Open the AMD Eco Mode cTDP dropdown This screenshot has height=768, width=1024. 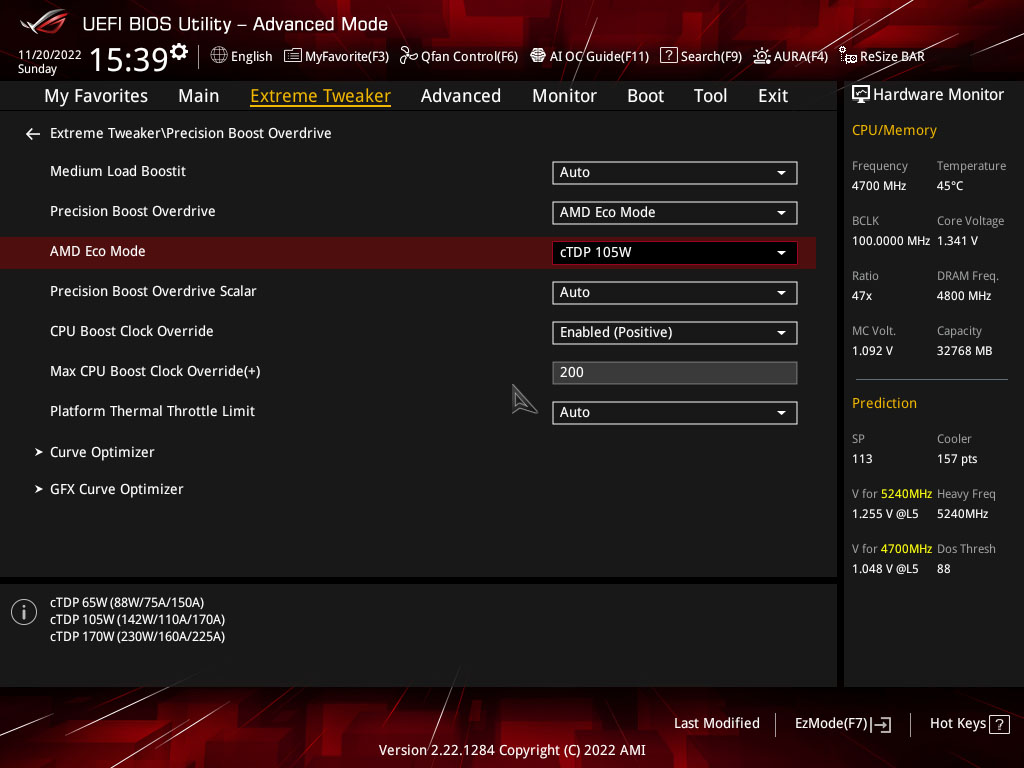[x=675, y=253]
